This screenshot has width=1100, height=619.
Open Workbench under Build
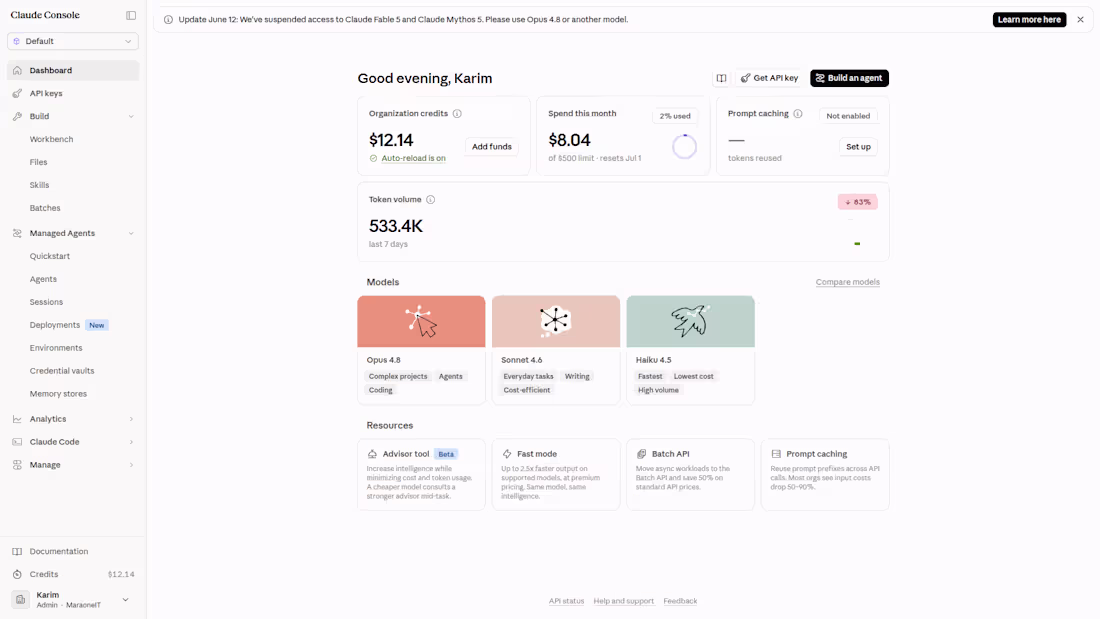click(x=51, y=139)
